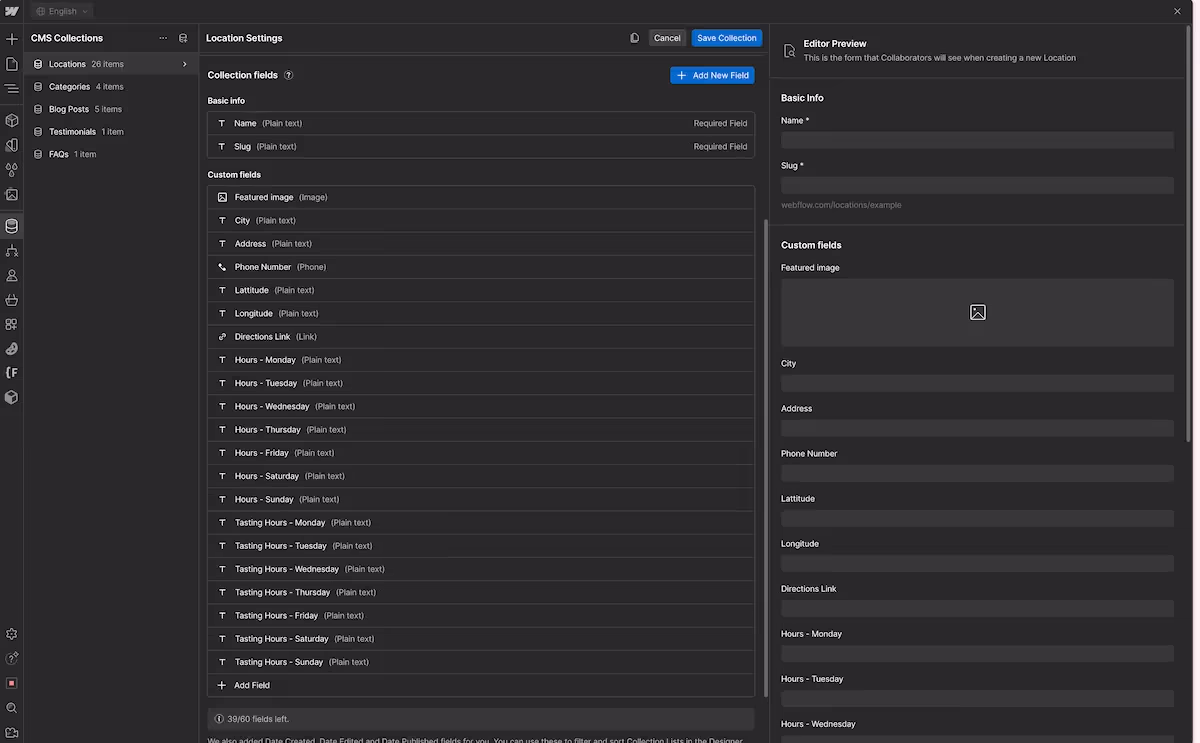This screenshot has width=1200, height=743.
Task: Open Tasting Hours - Thursday field
Action: point(481,592)
